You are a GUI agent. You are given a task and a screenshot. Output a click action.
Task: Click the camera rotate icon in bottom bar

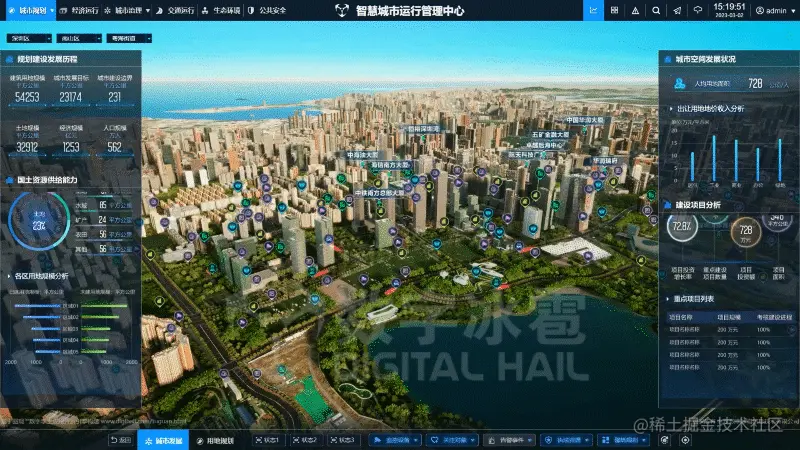point(664,440)
